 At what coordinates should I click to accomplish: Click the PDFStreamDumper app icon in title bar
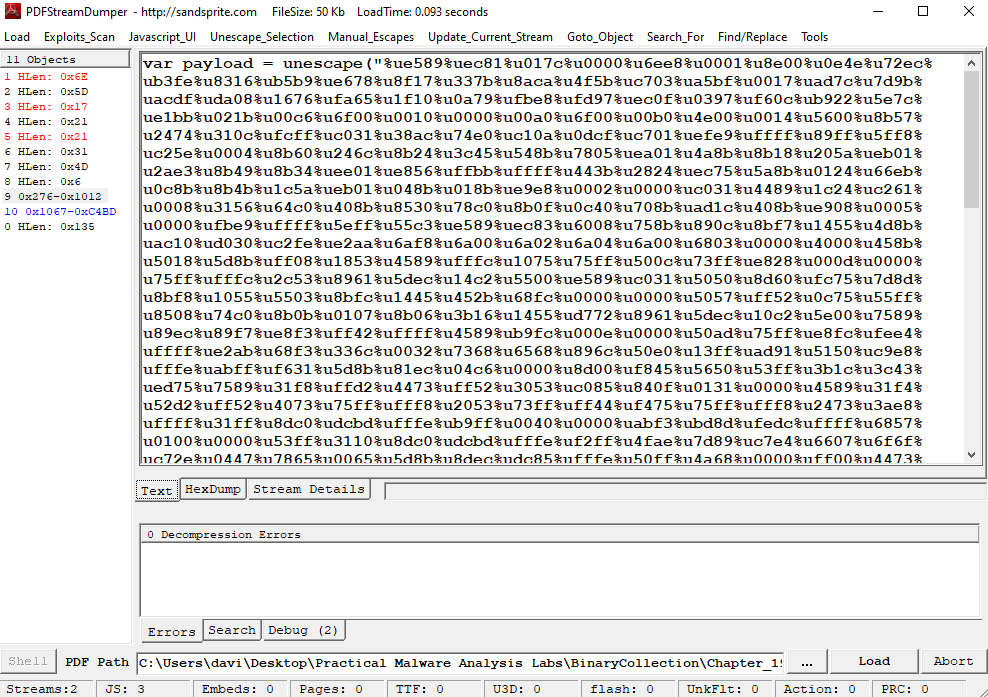coord(12,11)
